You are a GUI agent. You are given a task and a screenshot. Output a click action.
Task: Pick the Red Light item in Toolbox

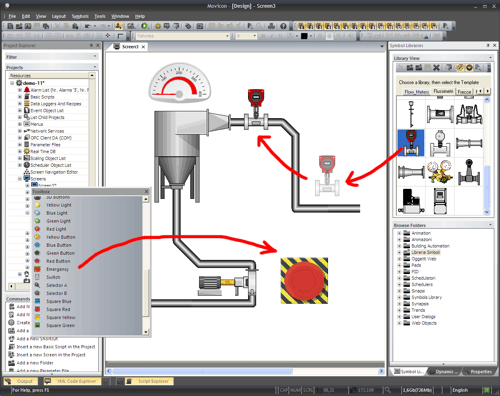point(56,229)
